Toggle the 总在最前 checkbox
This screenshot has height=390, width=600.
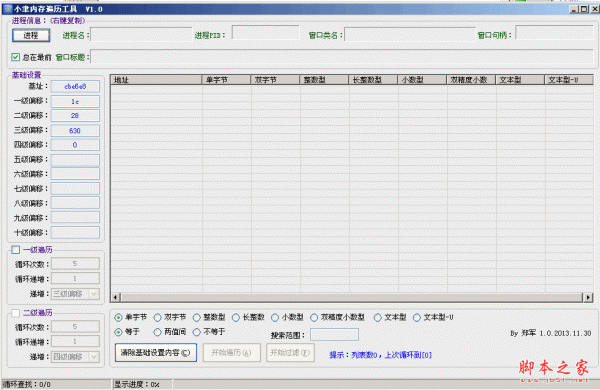coord(15,57)
